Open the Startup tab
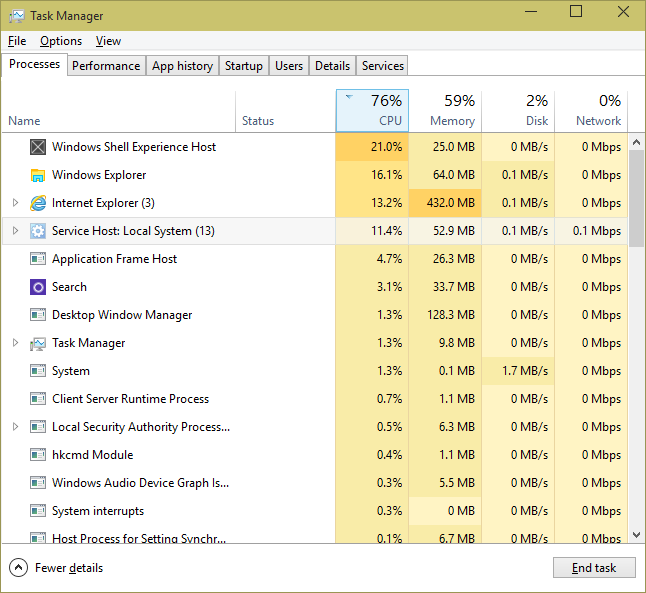This screenshot has height=593, width=646. [x=244, y=66]
